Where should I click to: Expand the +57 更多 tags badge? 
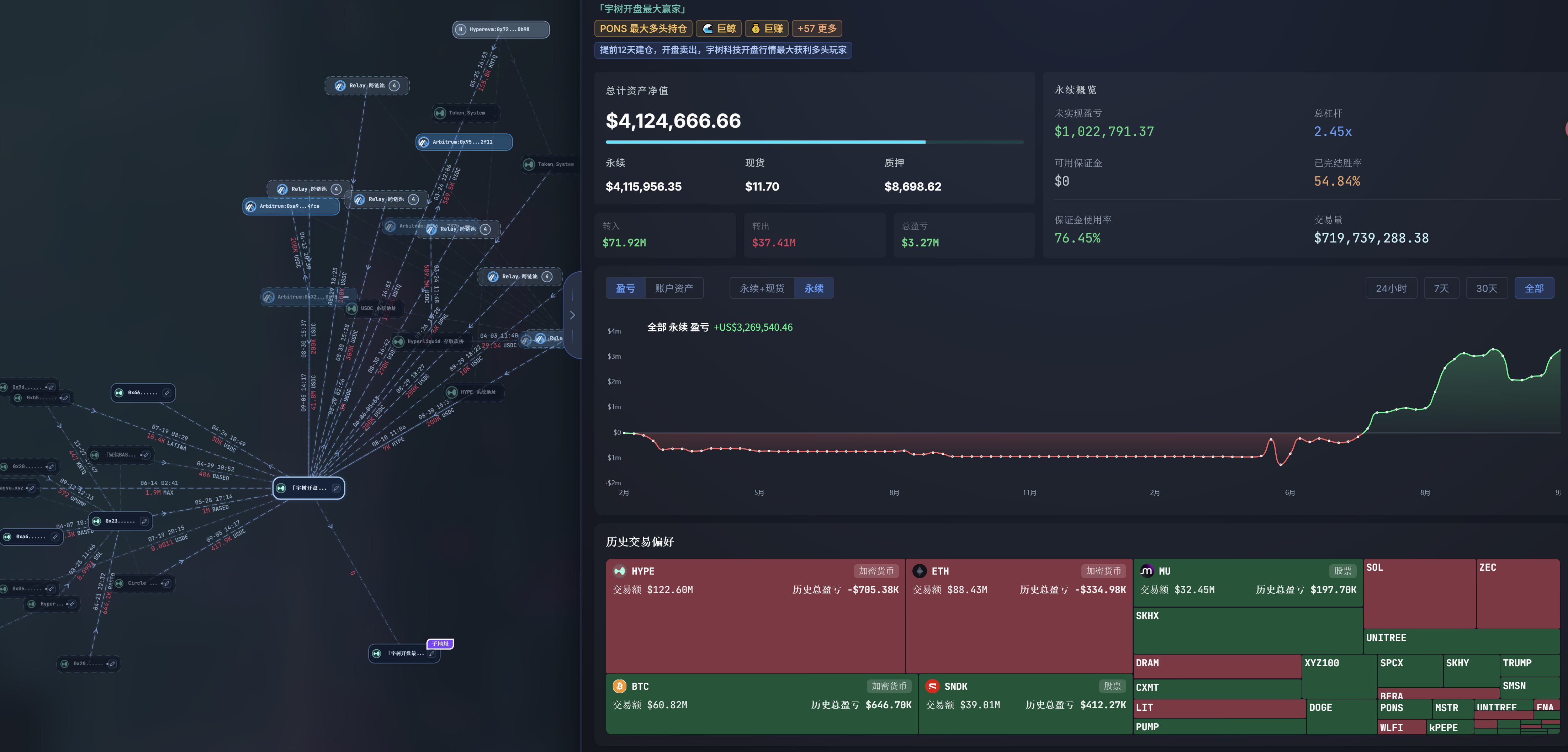pos(817,28)
